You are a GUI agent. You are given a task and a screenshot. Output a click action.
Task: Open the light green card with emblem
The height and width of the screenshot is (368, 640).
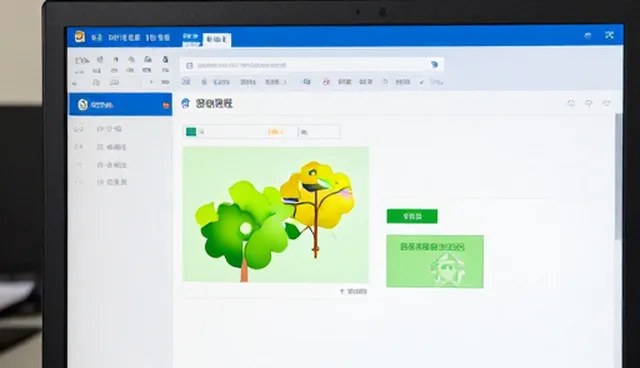435,261
